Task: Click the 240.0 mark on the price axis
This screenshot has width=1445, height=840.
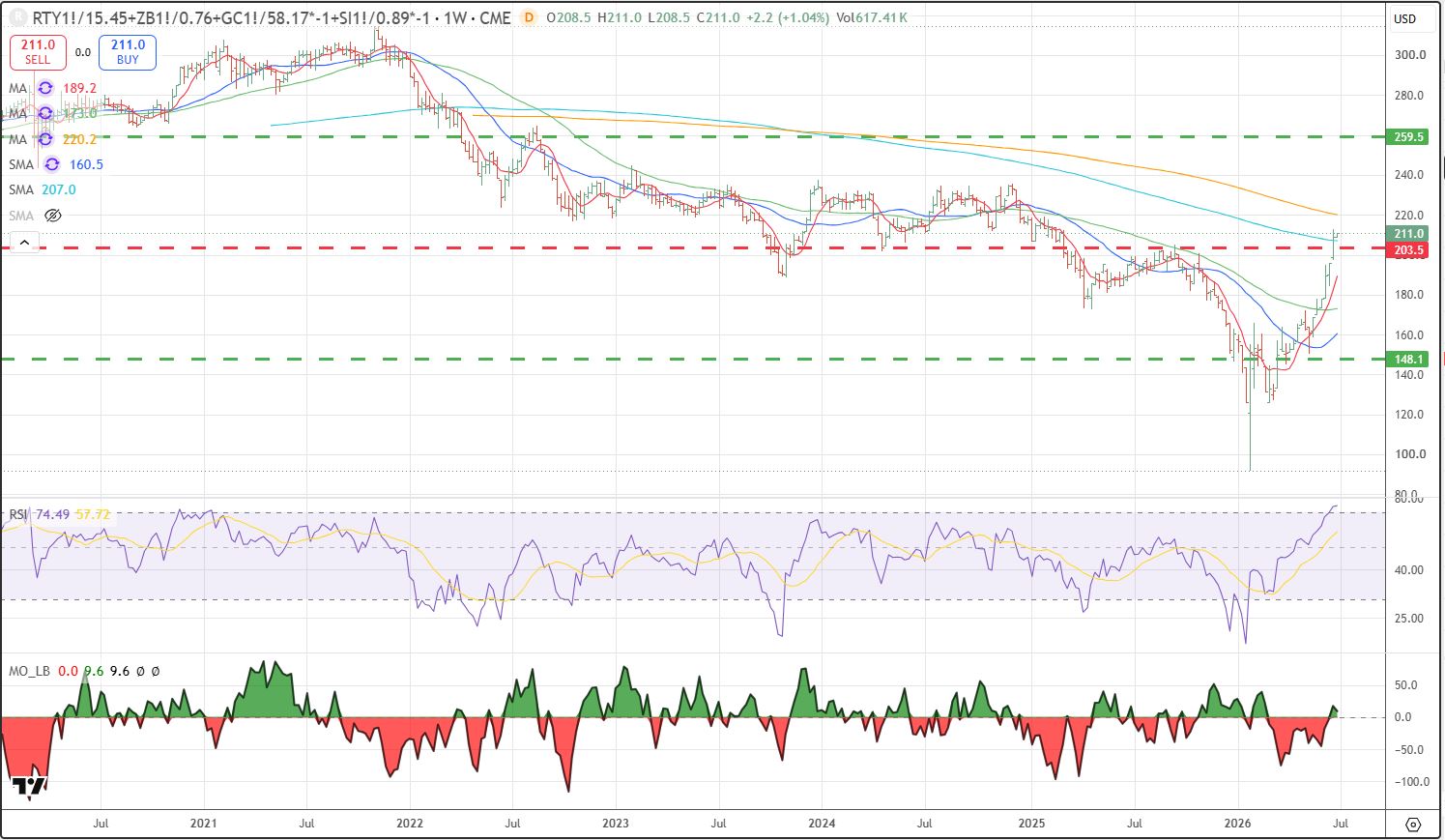Action: tap(1410, 175)
